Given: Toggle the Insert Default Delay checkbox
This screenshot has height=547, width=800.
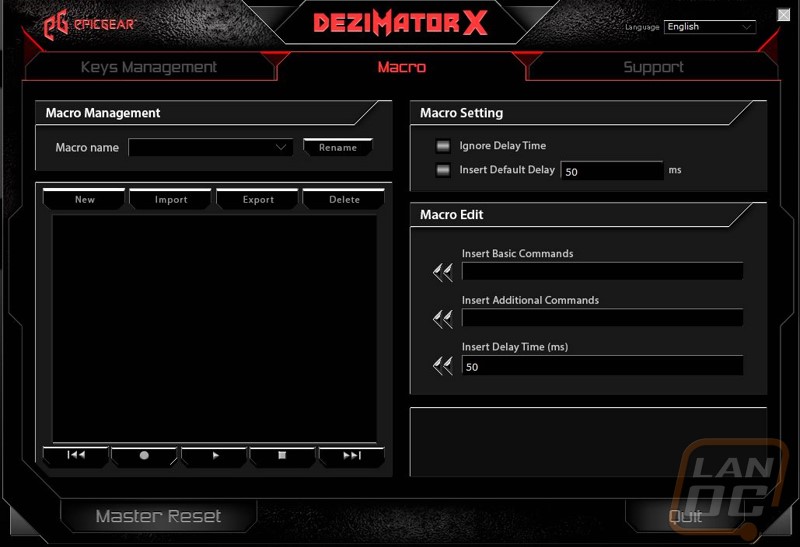Looking at the screenshot, I should tap(443, 170).
